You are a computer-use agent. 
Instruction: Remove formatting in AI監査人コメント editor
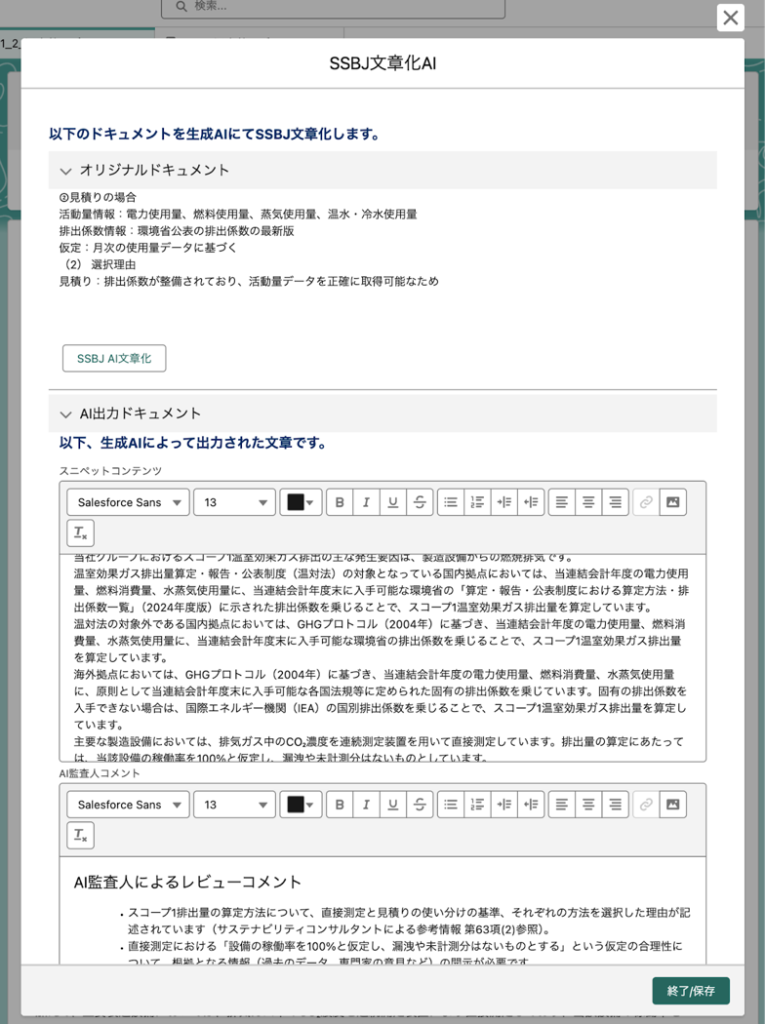pyautogui.click(x=80, y=835)
